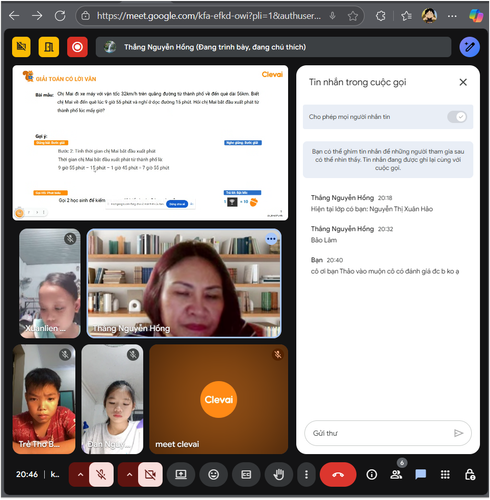Click Clevai logo on slide
Screen dimensions: 490x500
(272, 74)
